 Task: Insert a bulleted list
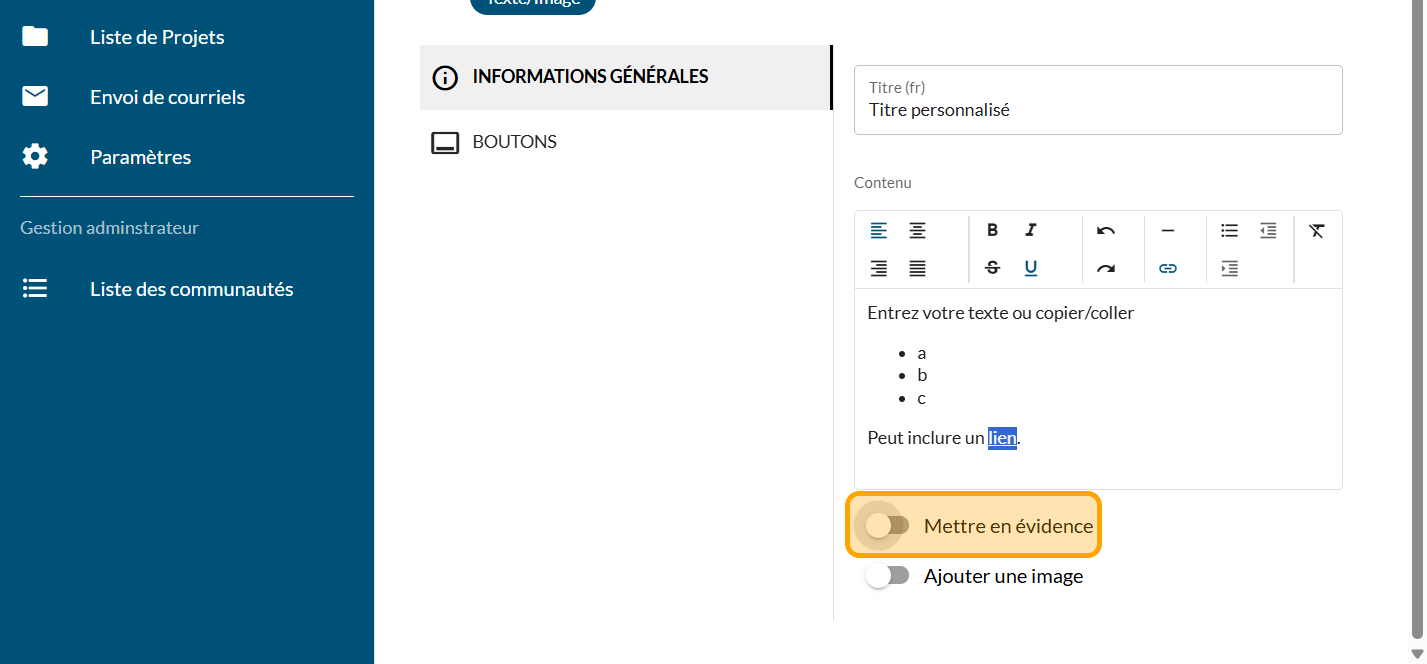click(x=1229, y=230)
